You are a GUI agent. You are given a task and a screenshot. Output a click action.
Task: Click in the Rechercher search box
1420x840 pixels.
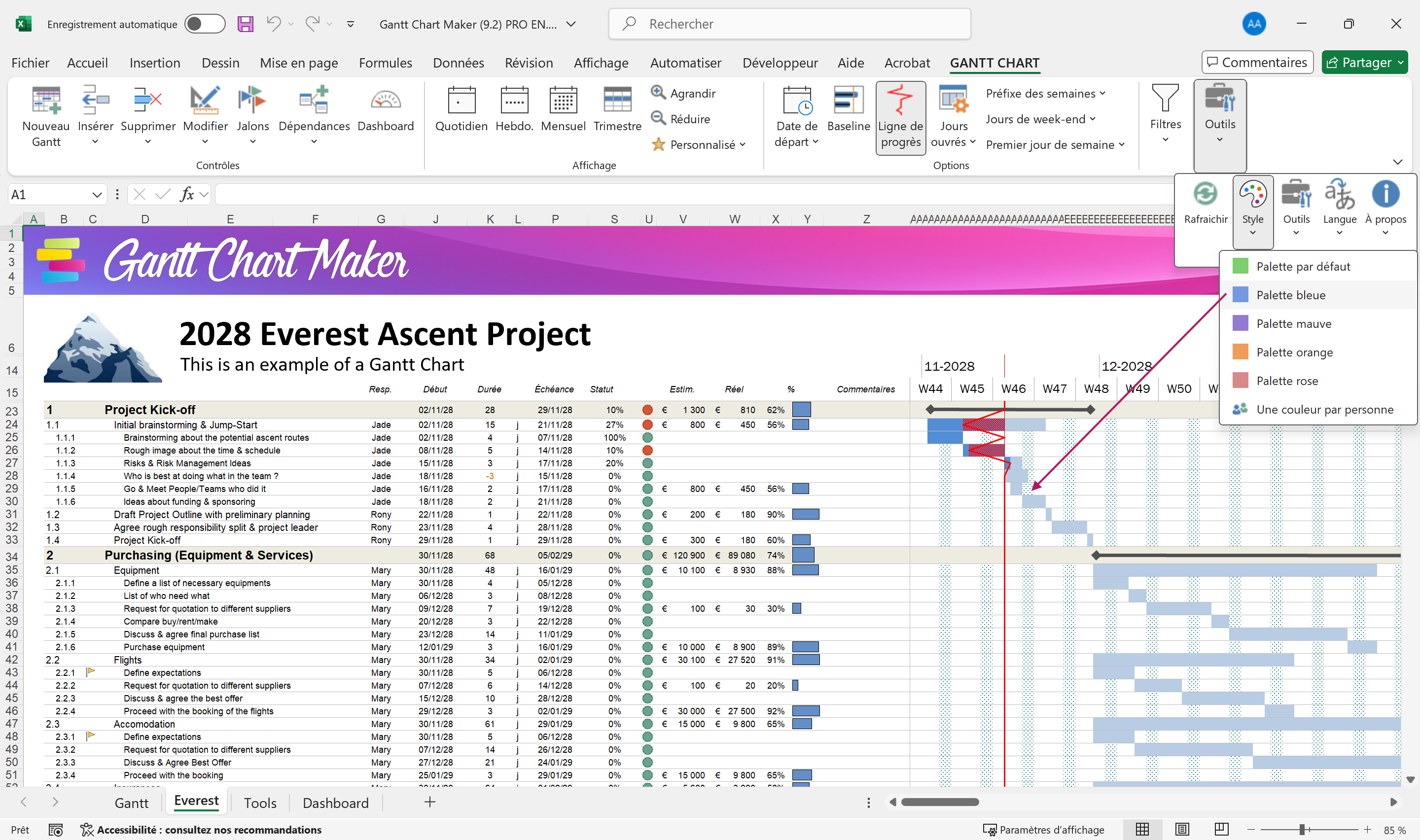pyautogui.click(x=789, y=24)
